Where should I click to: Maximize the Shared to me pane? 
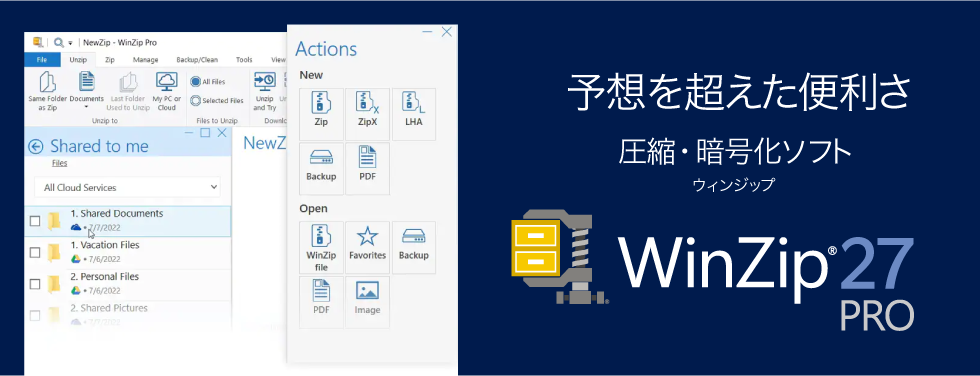pos(204,133)
